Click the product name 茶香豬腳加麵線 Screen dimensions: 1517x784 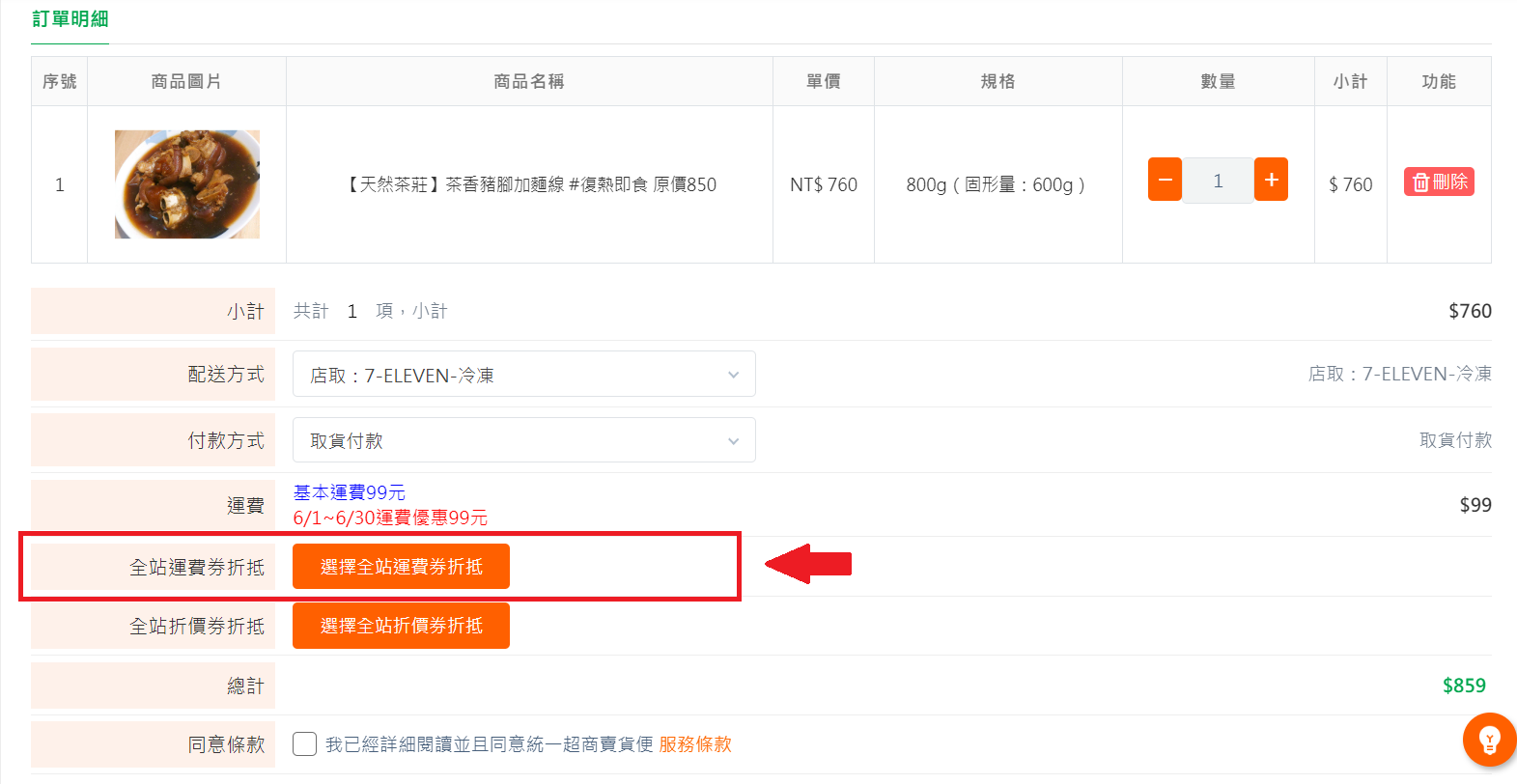tap(504, 184)
